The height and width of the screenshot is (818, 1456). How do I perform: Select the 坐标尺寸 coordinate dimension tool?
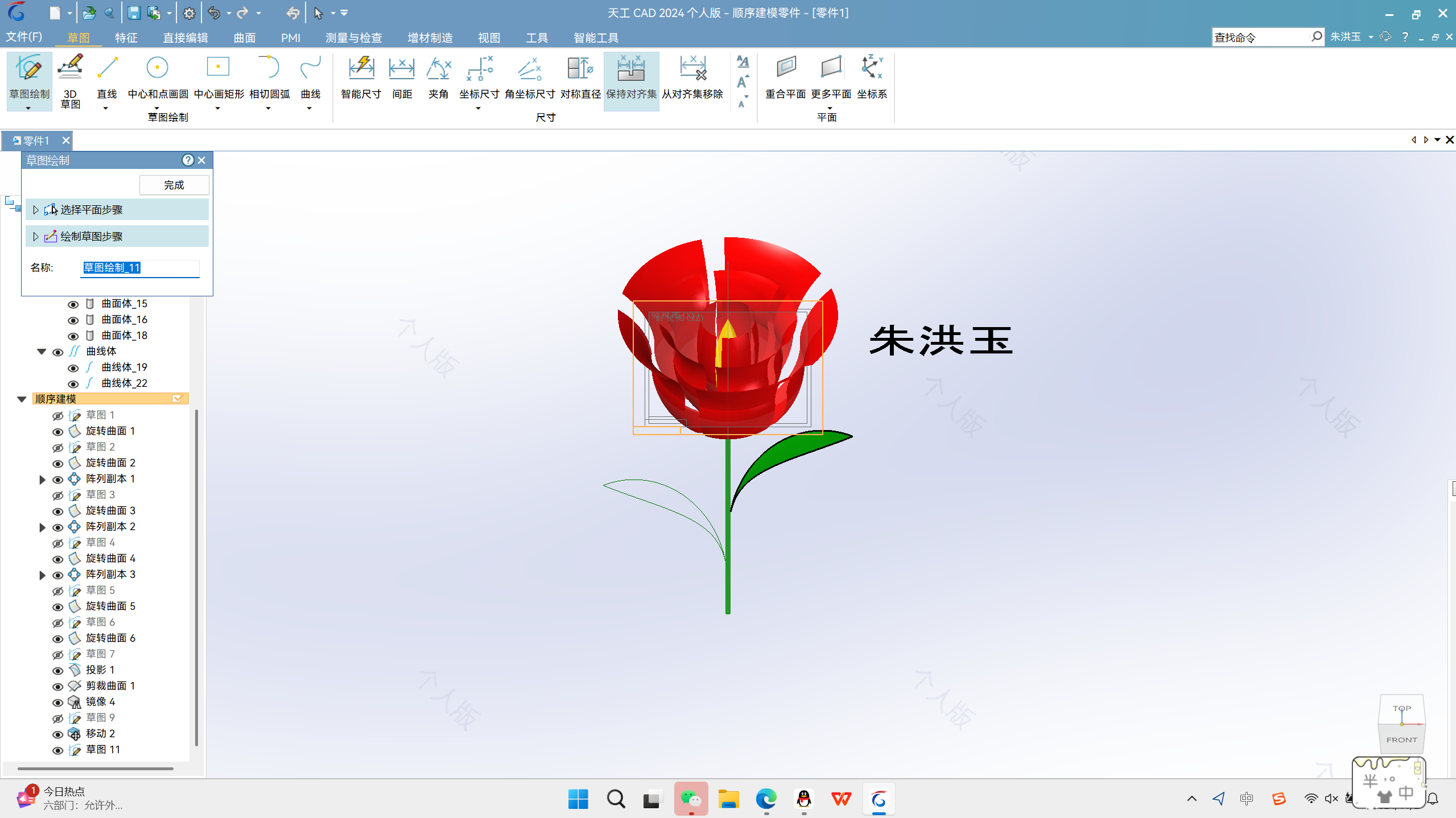[x=479, y=77]
